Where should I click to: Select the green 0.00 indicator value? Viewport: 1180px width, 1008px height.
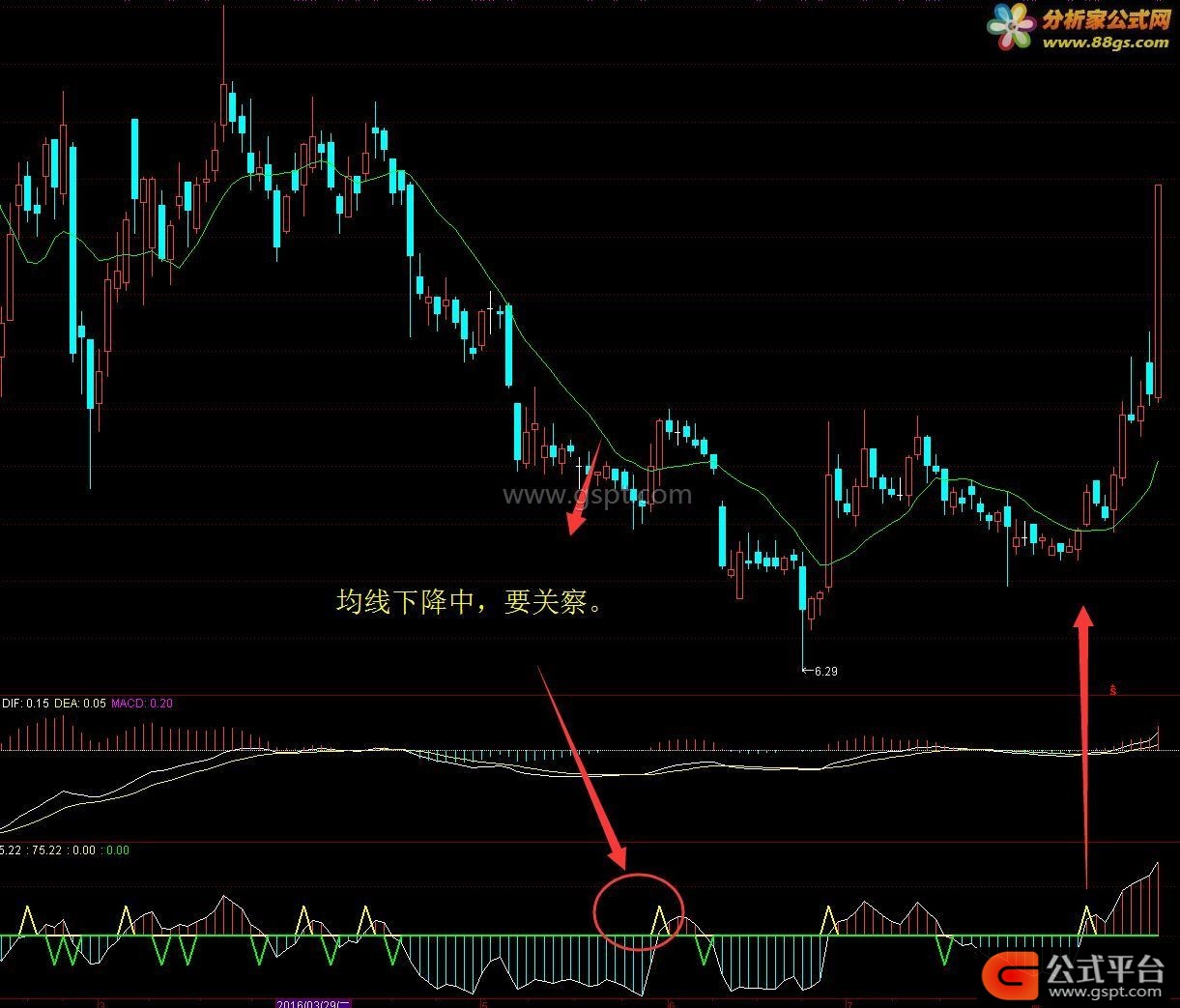(117, 850)
